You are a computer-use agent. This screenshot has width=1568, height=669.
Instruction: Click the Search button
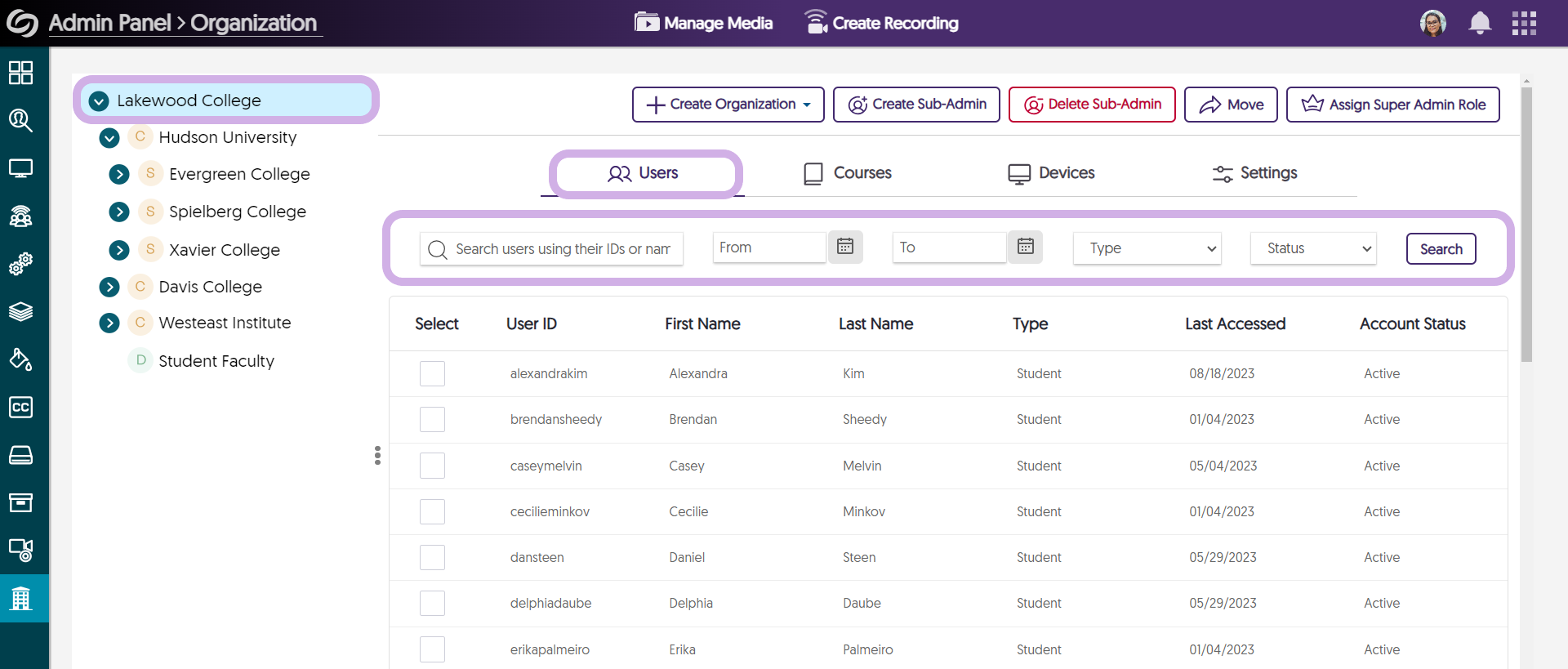coord(1441,249)
